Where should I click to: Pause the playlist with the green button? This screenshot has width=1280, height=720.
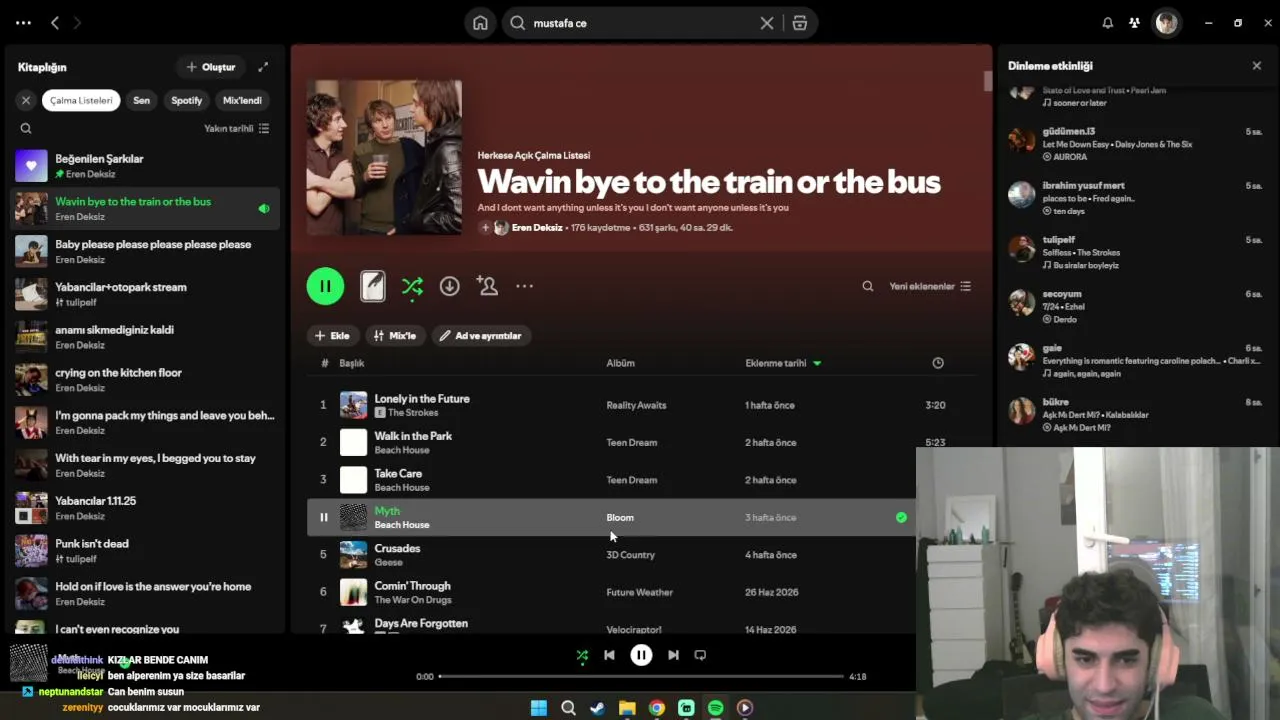coord(325,286)
